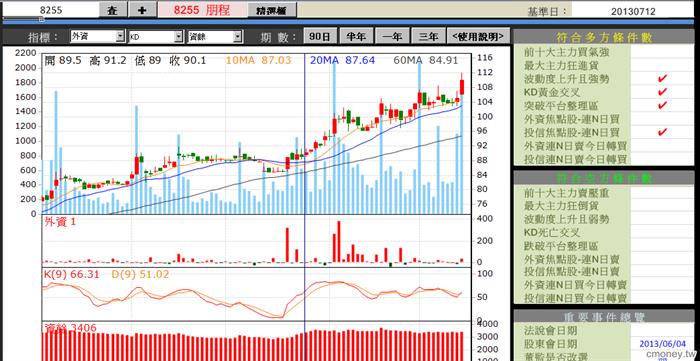The height and width of the screenshot is (361, 700).
Task: Click the checkmark for 投信焦點股-連N日買
Action: click(x=662, y=132)
